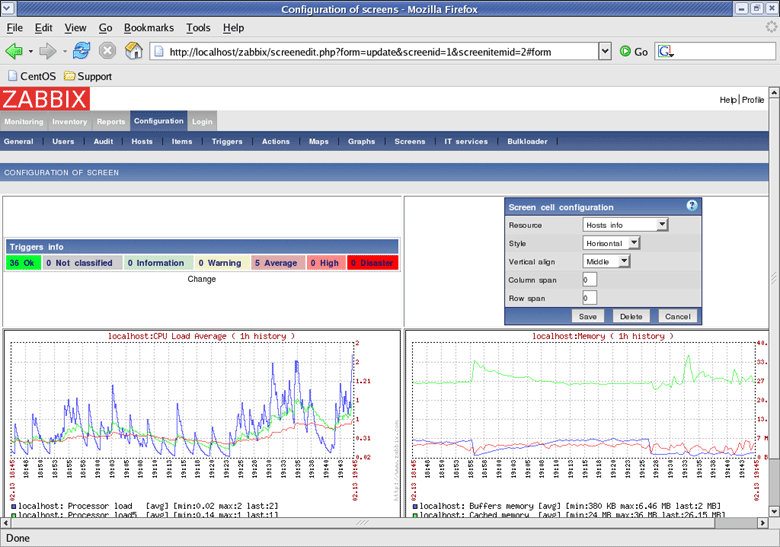780x547 pixels.
Task: Open the address bar URL history dropdown
Action: tap(604, 51)
